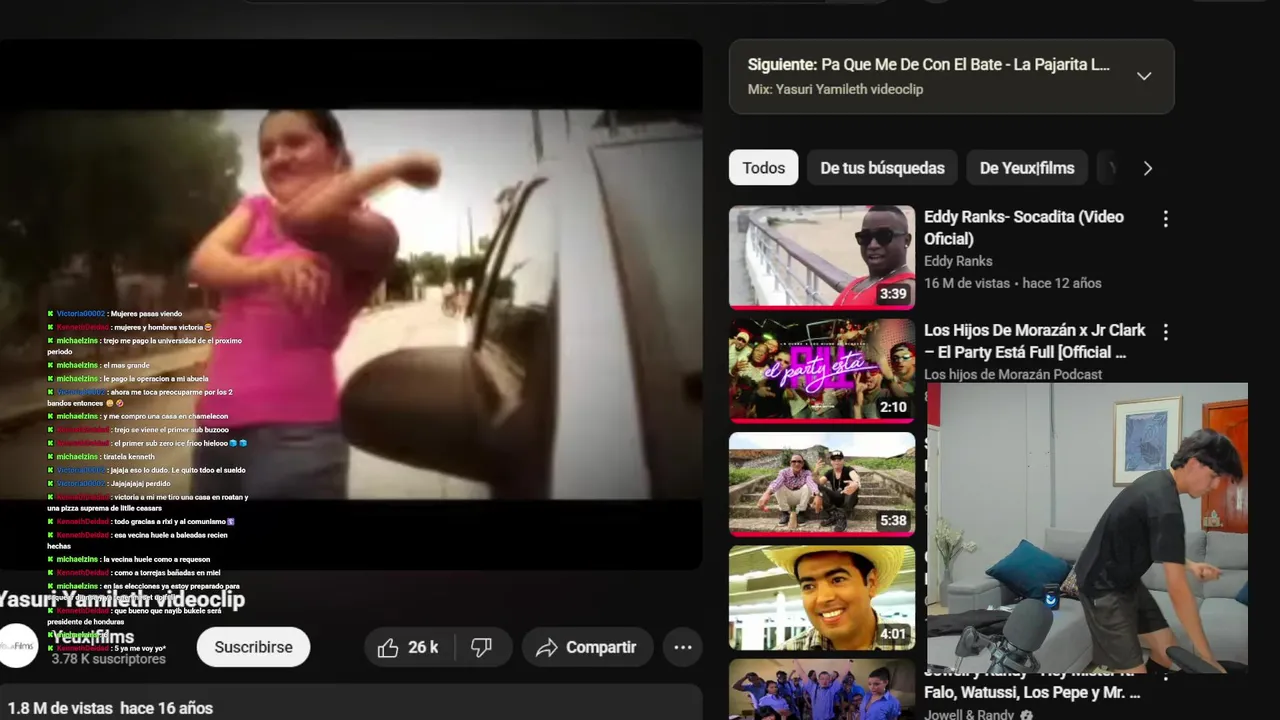Open Eddy Ranks Socadita video thumbnail

click(x=822, y=257)
